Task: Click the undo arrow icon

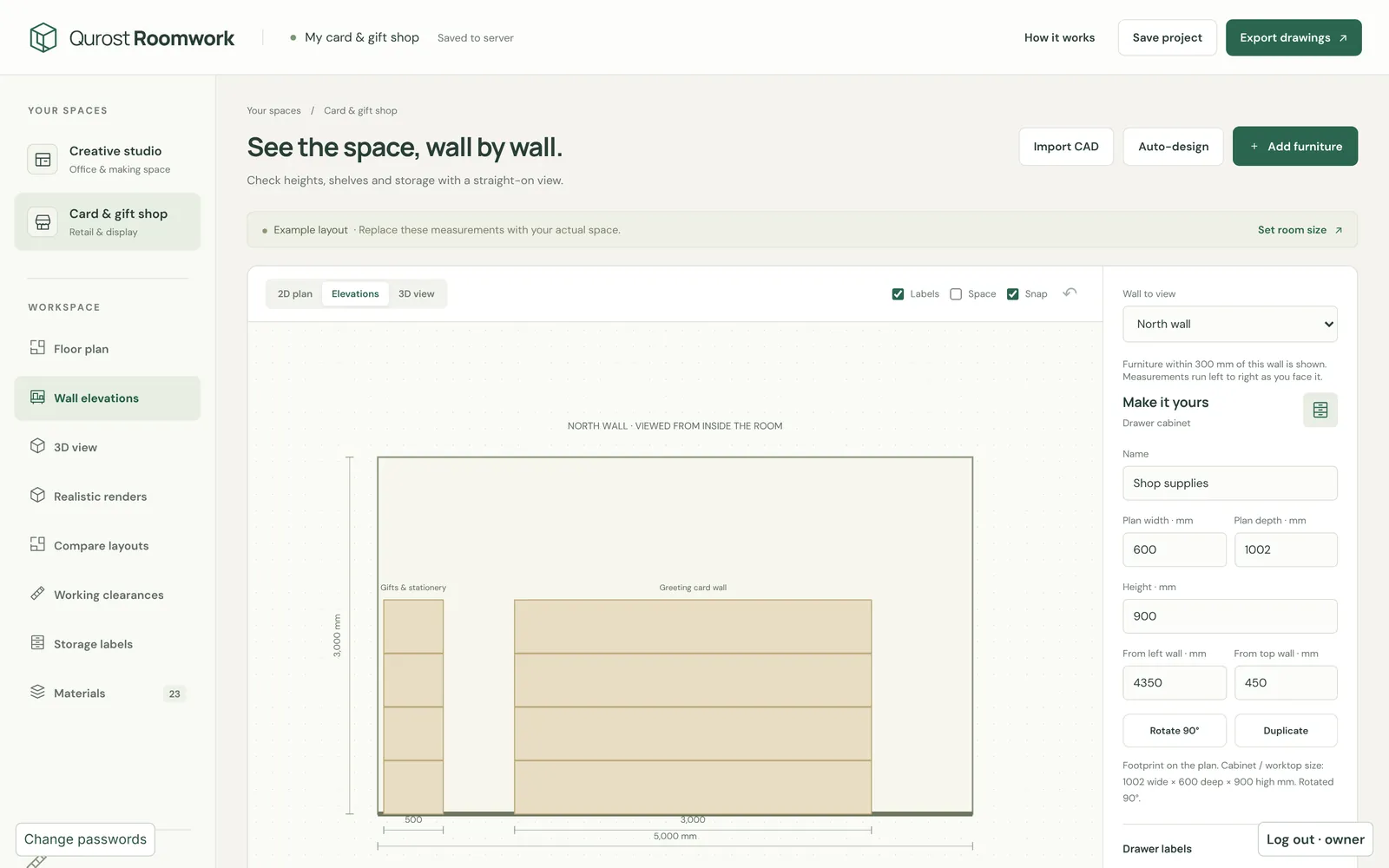Action: coord(1070,293)
